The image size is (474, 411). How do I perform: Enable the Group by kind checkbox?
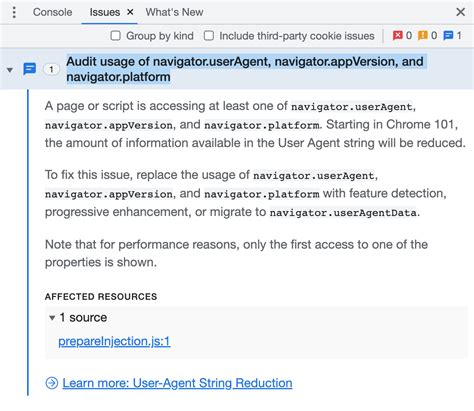click(x=115, y=36)
